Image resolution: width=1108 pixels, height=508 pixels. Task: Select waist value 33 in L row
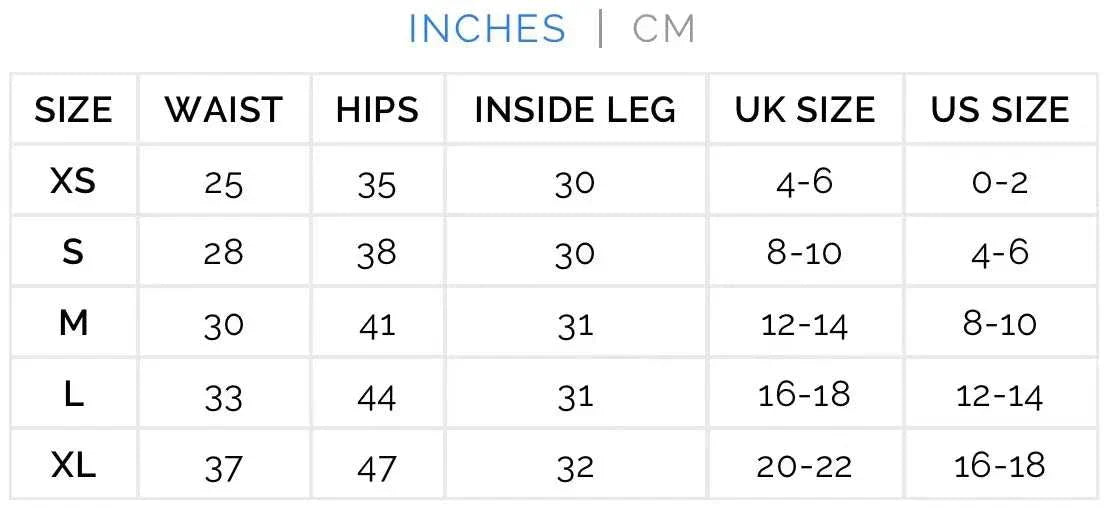pyautogui.click(x=224, y=397)
